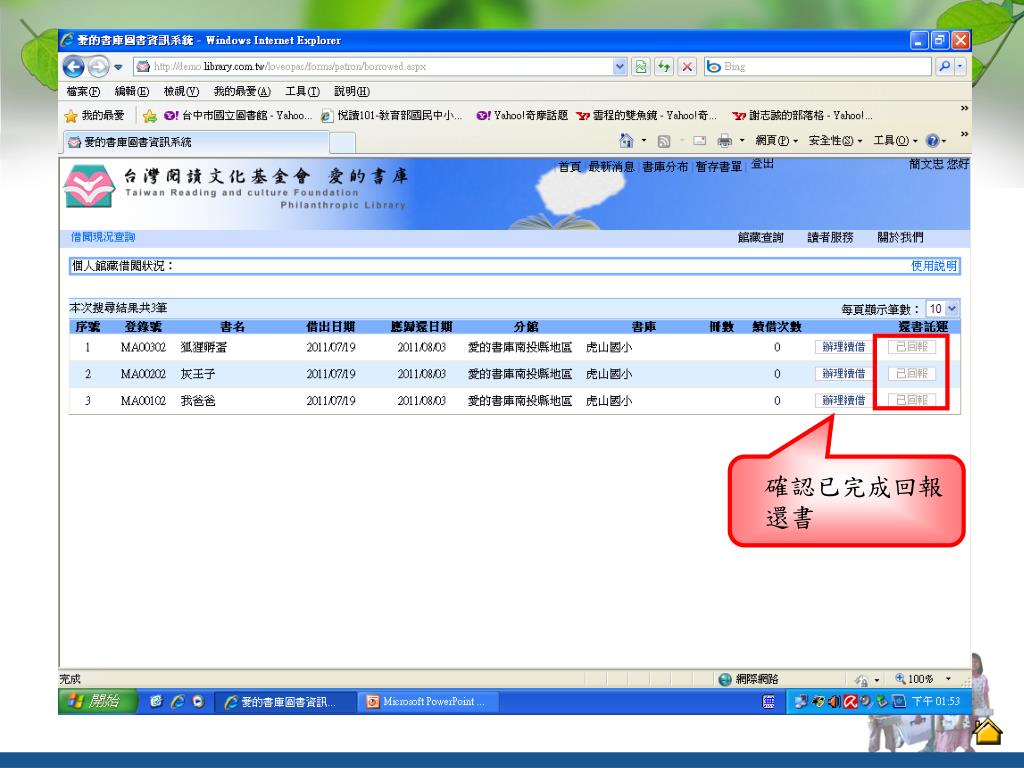Open the recent pages dropdown arrow
Viewport: 1024px width, 768px height.
tap(118, 67)
